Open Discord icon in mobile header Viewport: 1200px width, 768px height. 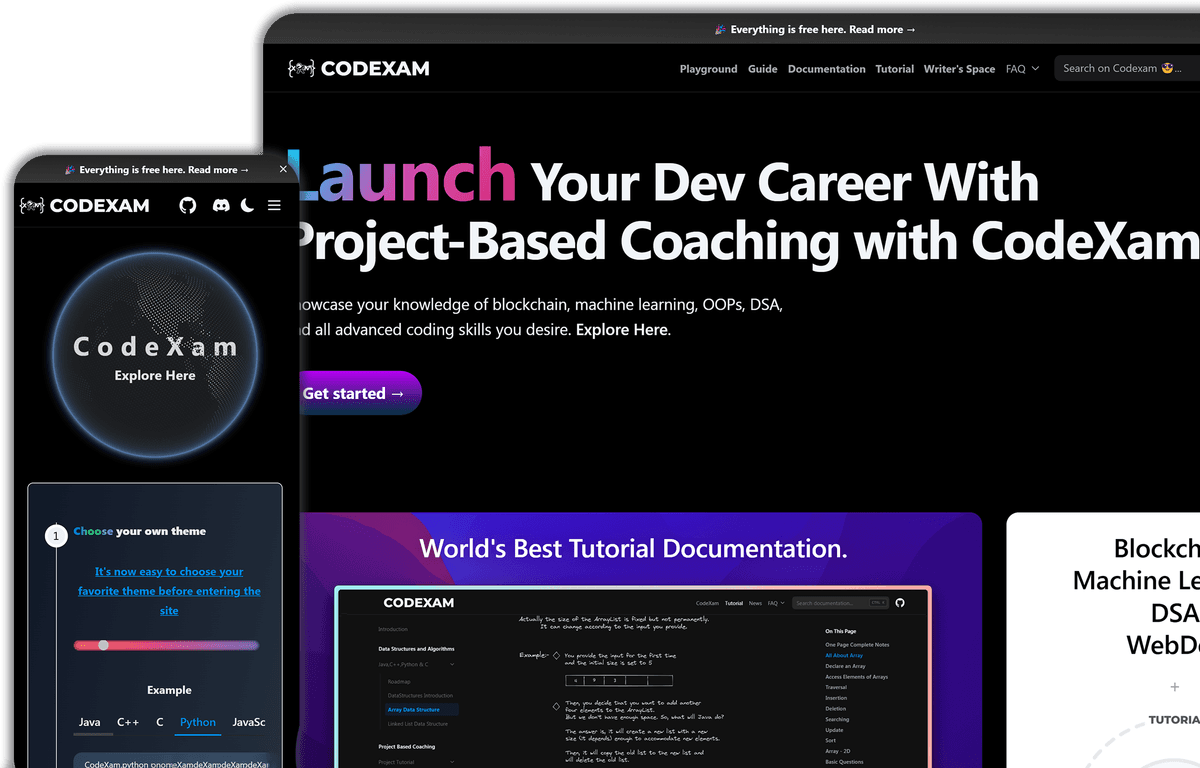click(220, 205)
